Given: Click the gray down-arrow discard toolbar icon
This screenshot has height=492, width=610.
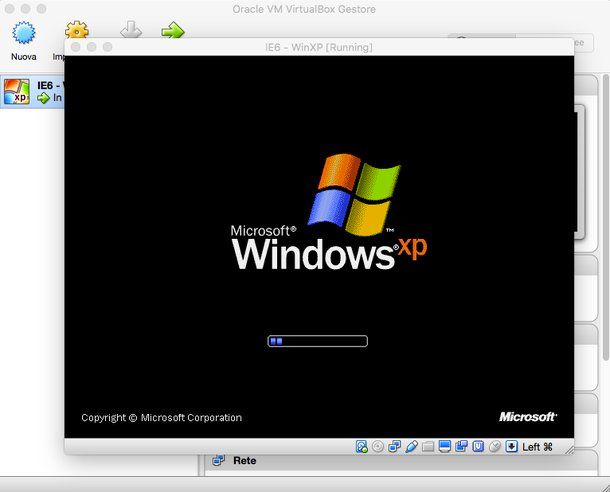Looking at the screenshot, I should [131, 30].
